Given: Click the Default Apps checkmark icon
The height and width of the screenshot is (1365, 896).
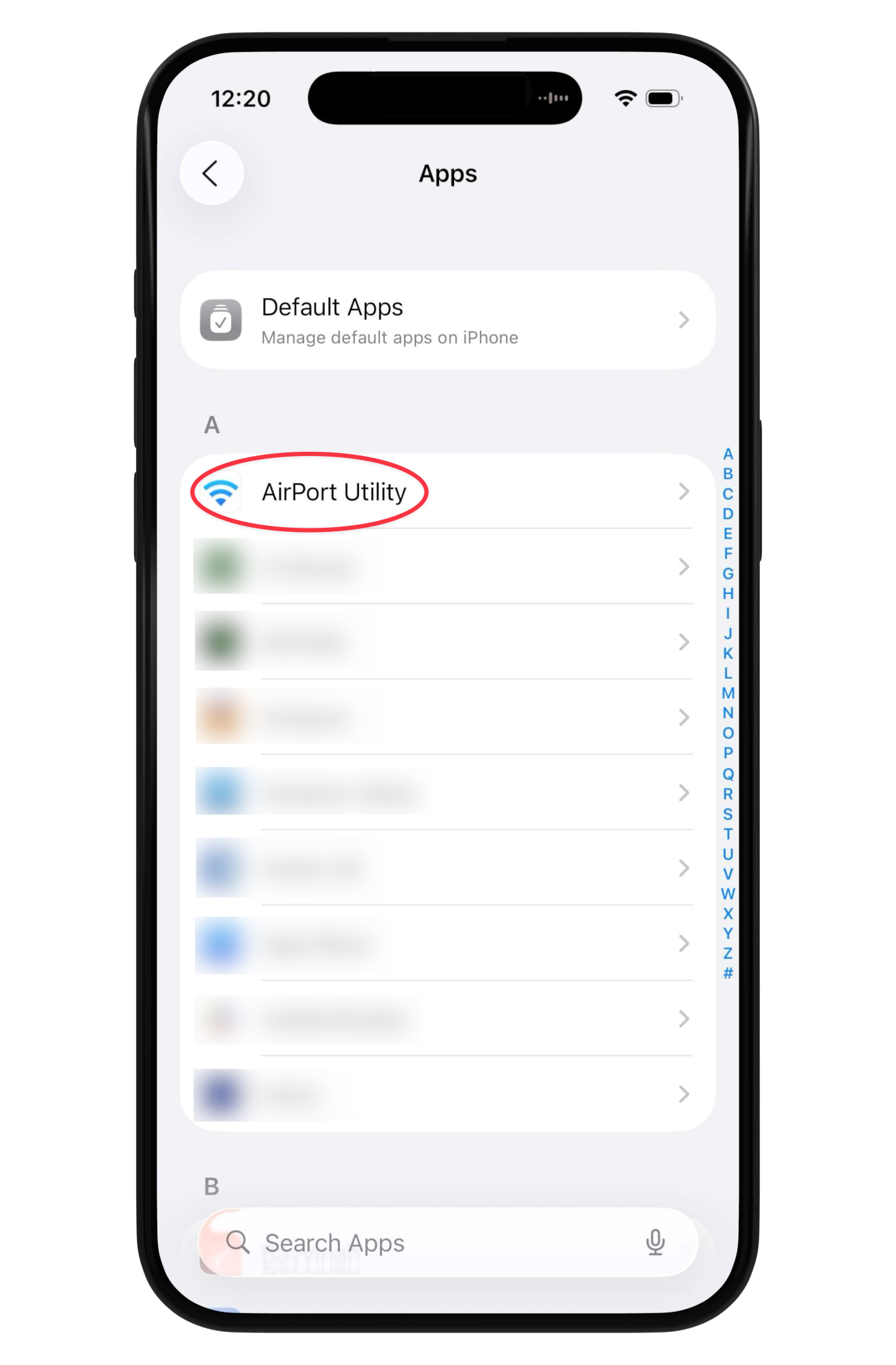Looking at the screenshot, I should [221, 320].
